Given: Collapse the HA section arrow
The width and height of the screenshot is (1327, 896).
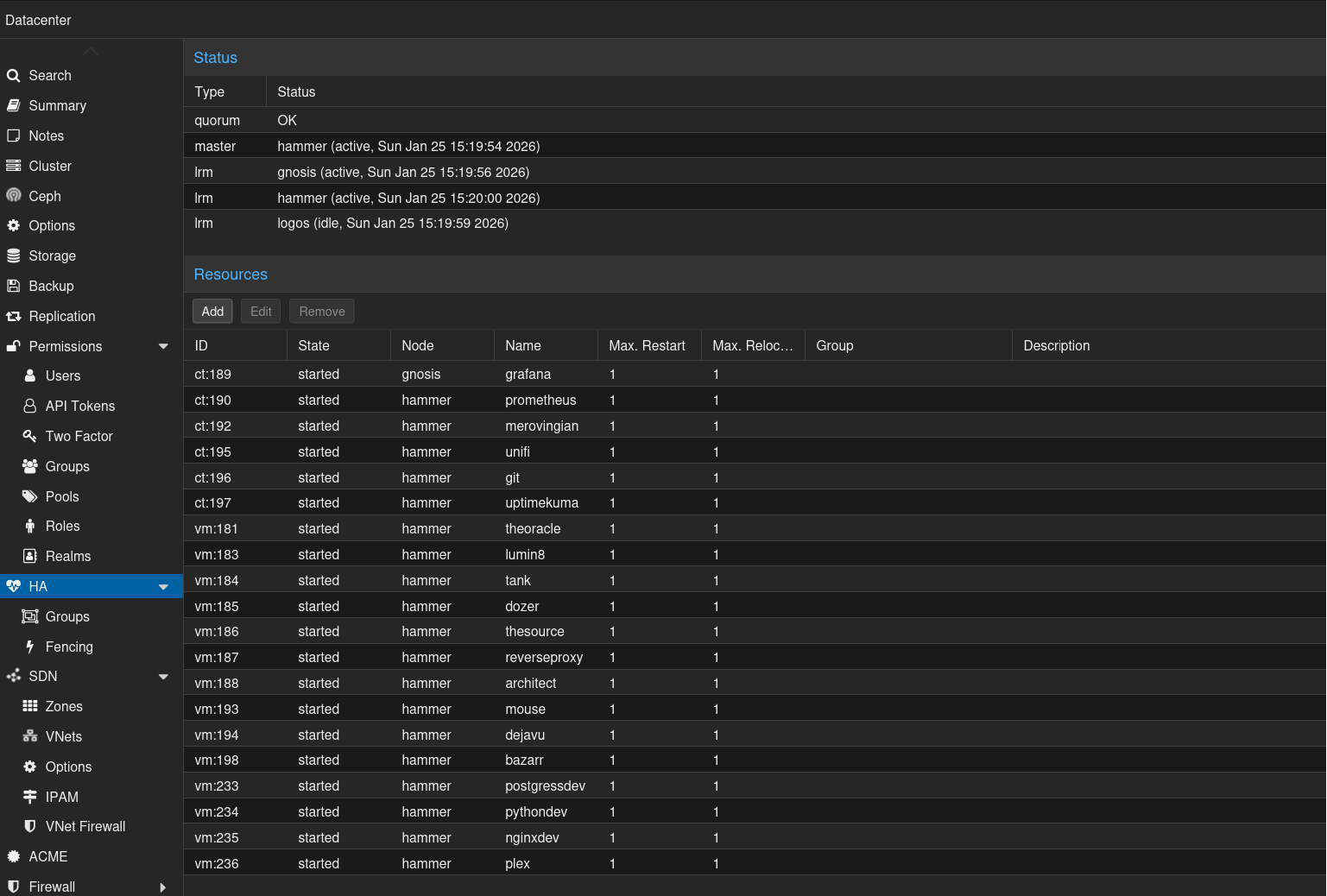Looking at the screenshot, I should tap(163, 587).
